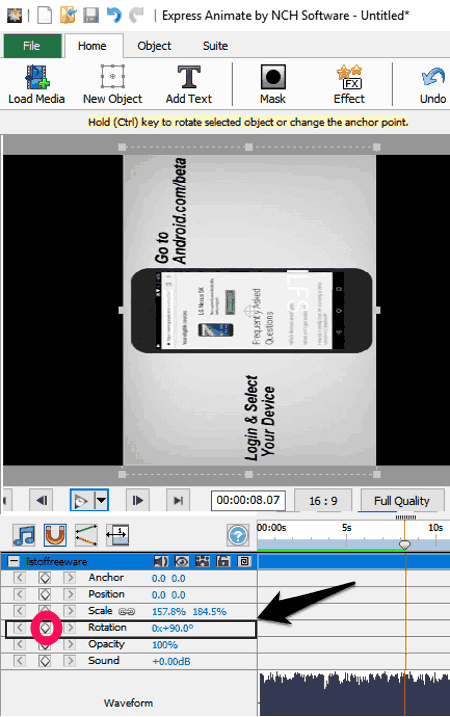Open the Suite ribbon tab

pyautogui.click(x=215, y=46)
